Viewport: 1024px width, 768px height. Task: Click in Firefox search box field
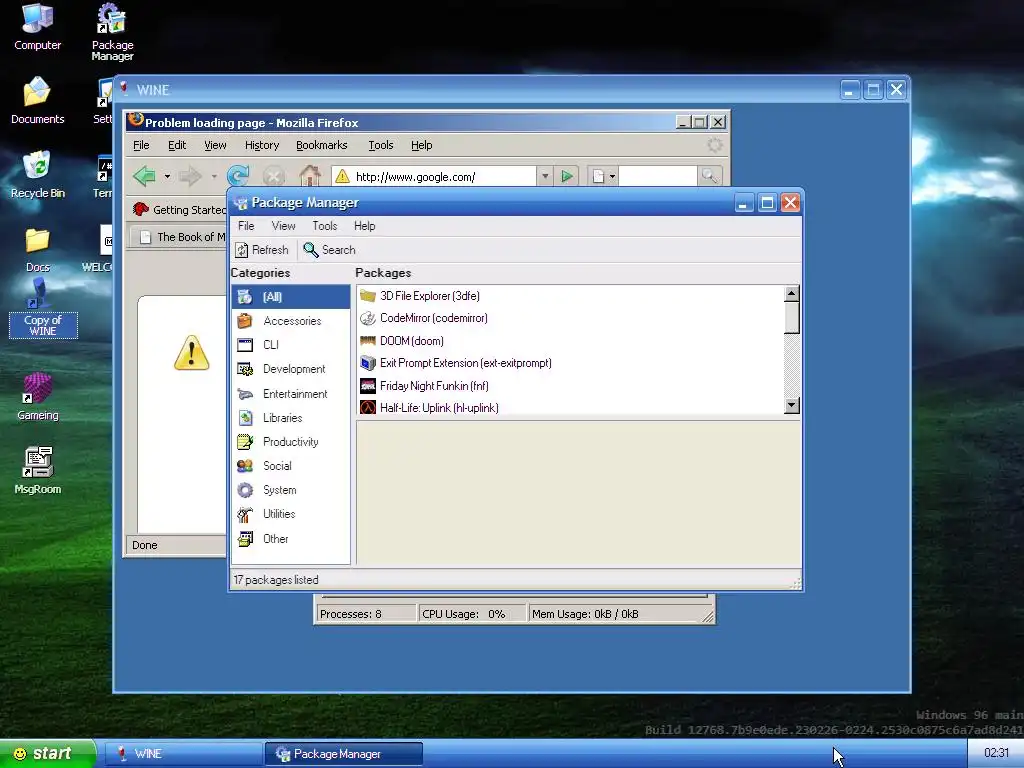(658, 176)
